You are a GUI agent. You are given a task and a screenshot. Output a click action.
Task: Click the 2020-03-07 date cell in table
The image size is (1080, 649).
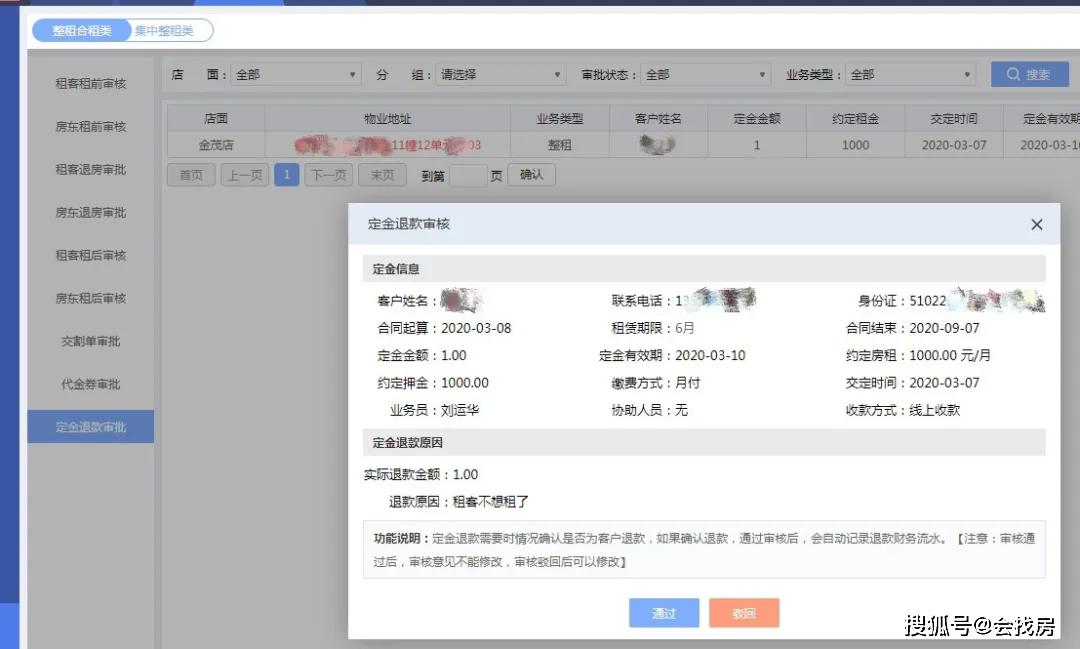[x=954, y=145]
